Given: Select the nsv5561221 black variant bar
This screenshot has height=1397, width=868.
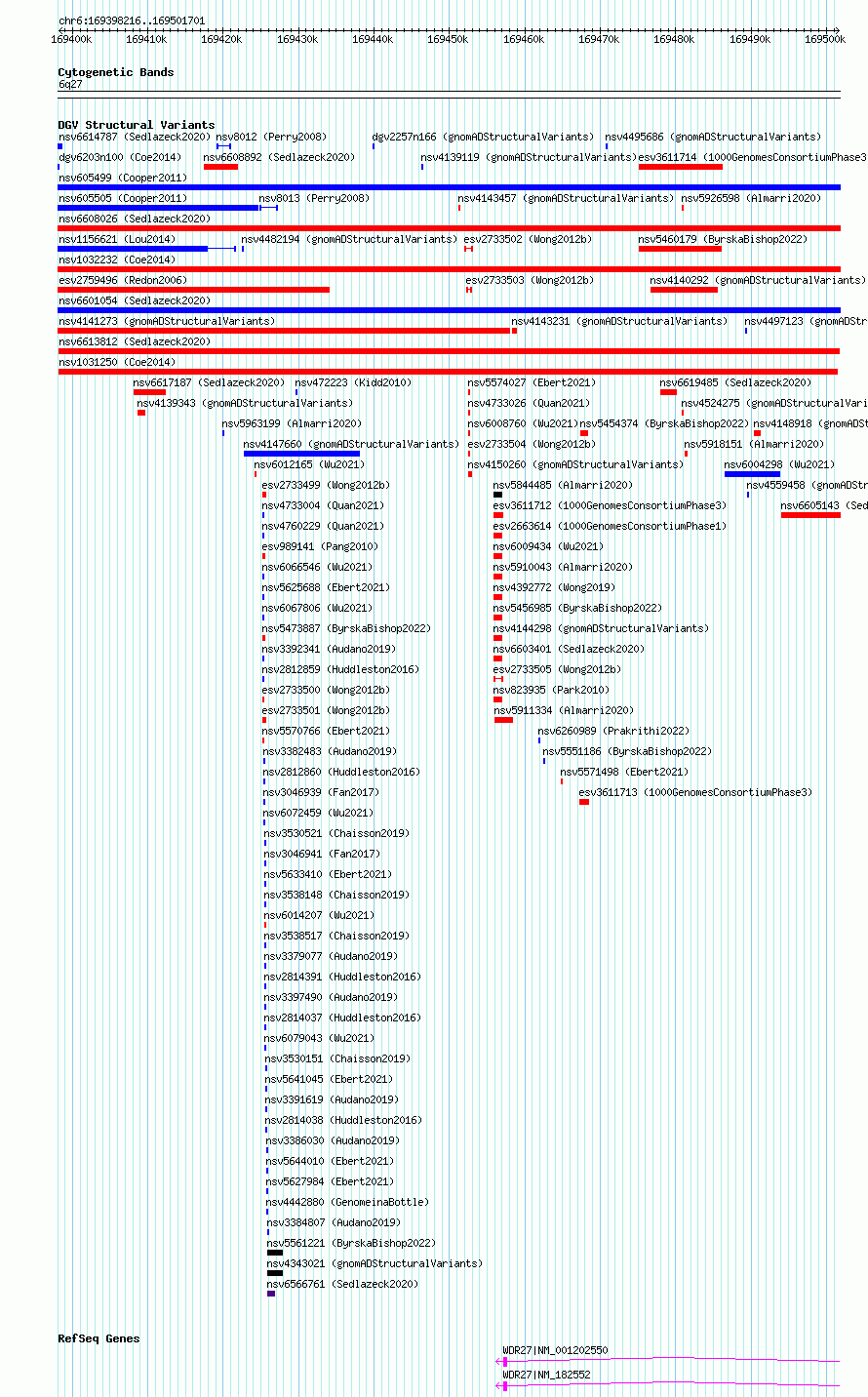Looking at the screenshot, I should point(275,1253).
